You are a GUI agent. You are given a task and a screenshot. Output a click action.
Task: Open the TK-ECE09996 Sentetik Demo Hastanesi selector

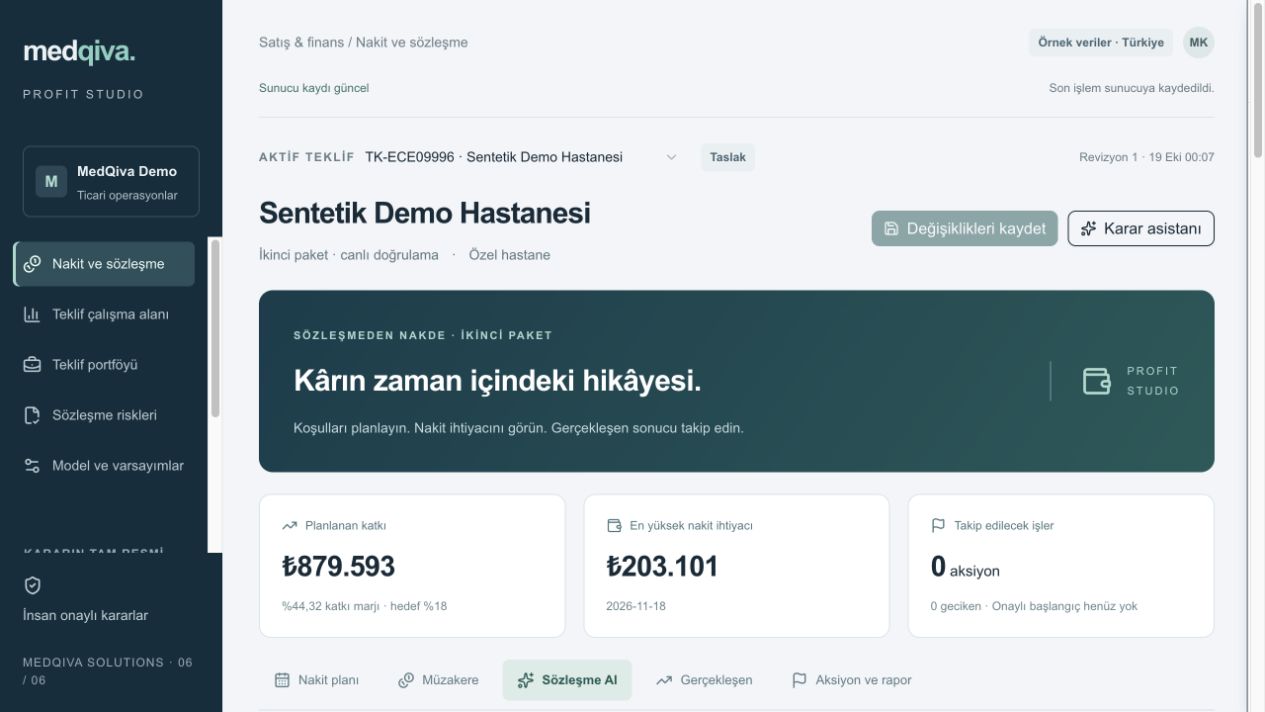pyautogui.click(x=522, y=157)
